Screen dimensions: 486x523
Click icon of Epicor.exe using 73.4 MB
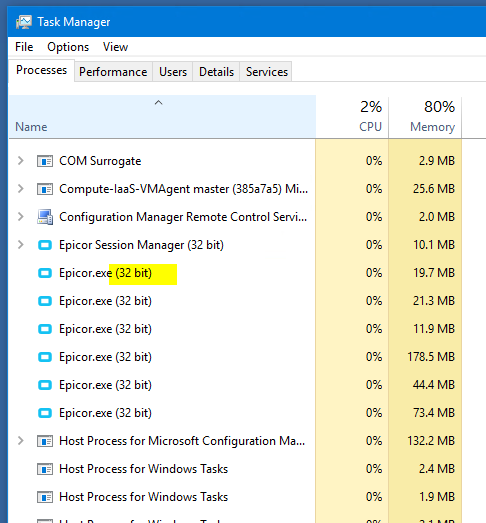click(x=45, y=413)
